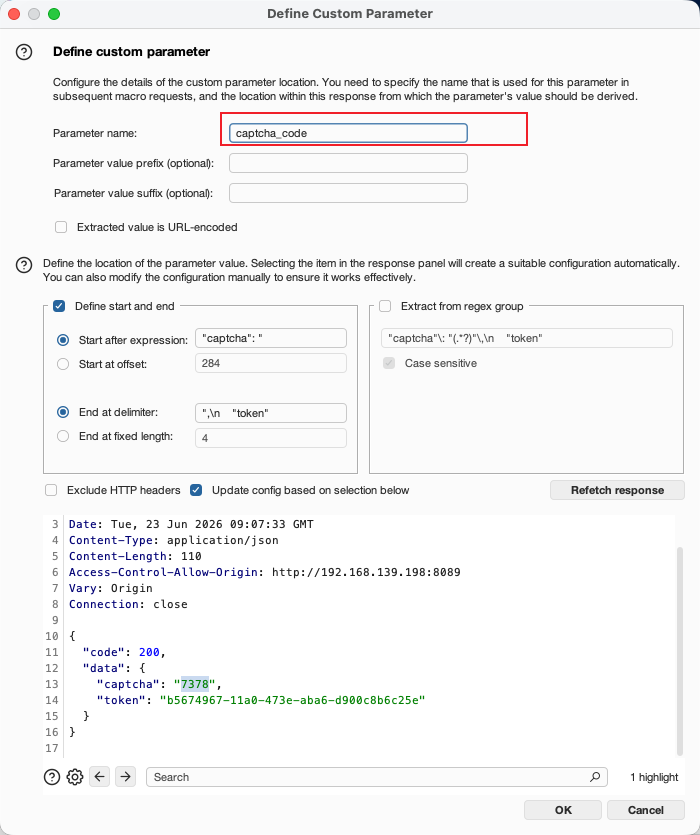700x835 pixels.
Task: Select Start at offset radio
Action: pyautogui.click(x=63, y=364)
